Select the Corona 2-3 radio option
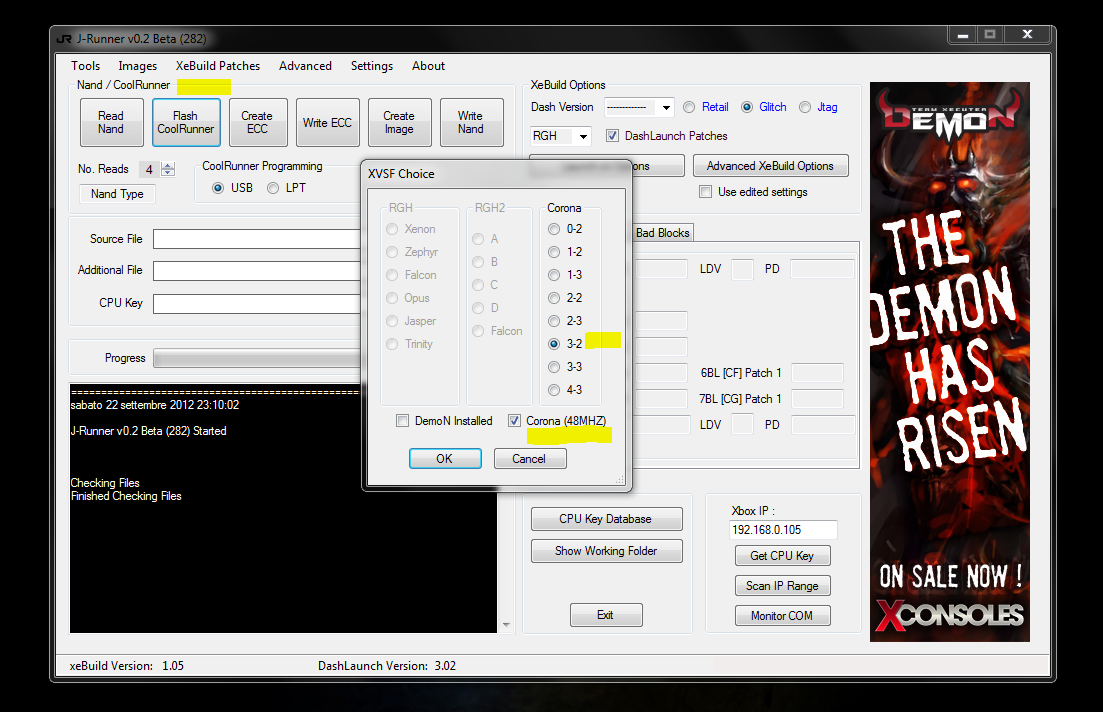This screenshot has height=712, width=1103. [554, 321]
